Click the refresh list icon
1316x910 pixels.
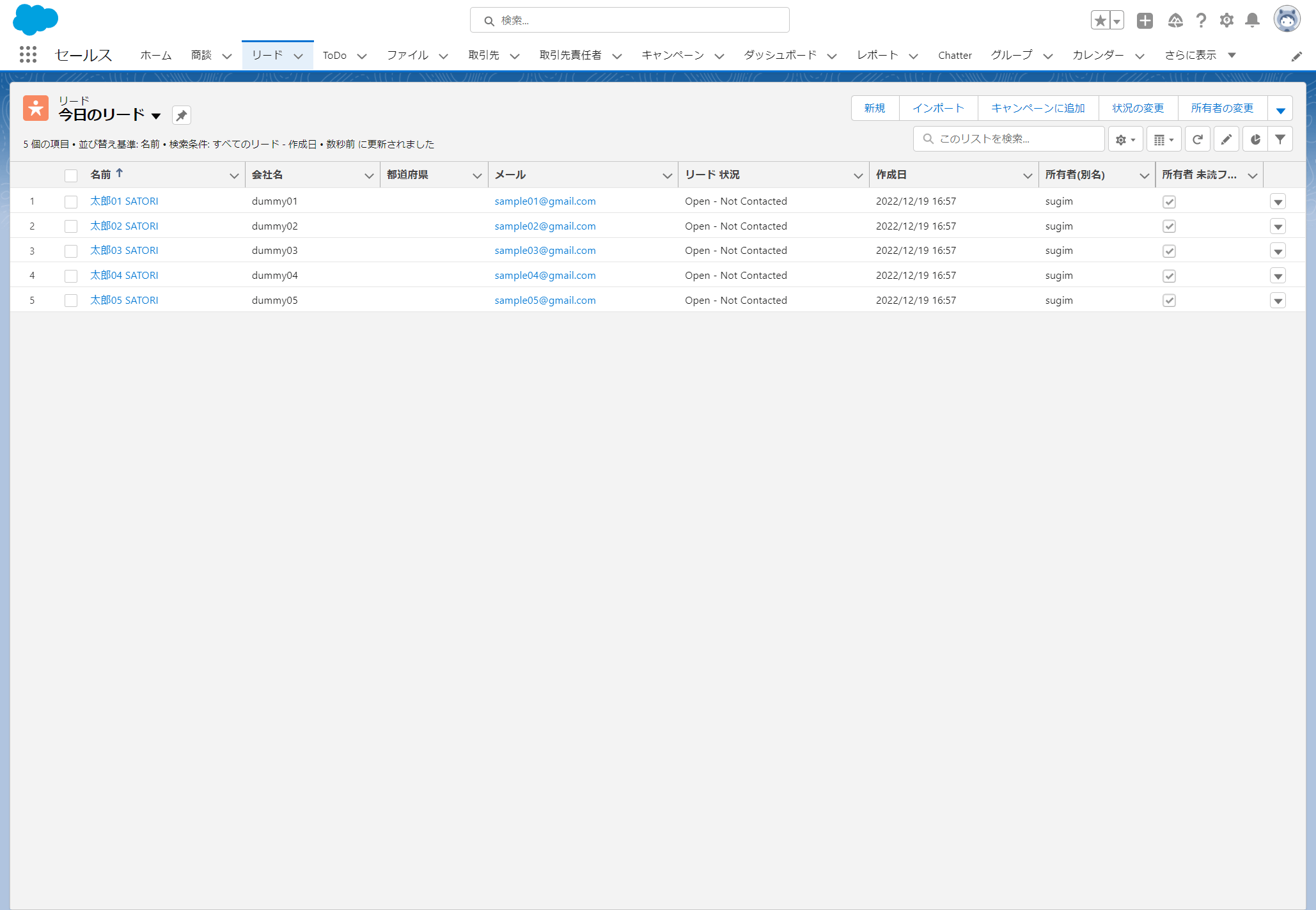[x=1197, y=139]
